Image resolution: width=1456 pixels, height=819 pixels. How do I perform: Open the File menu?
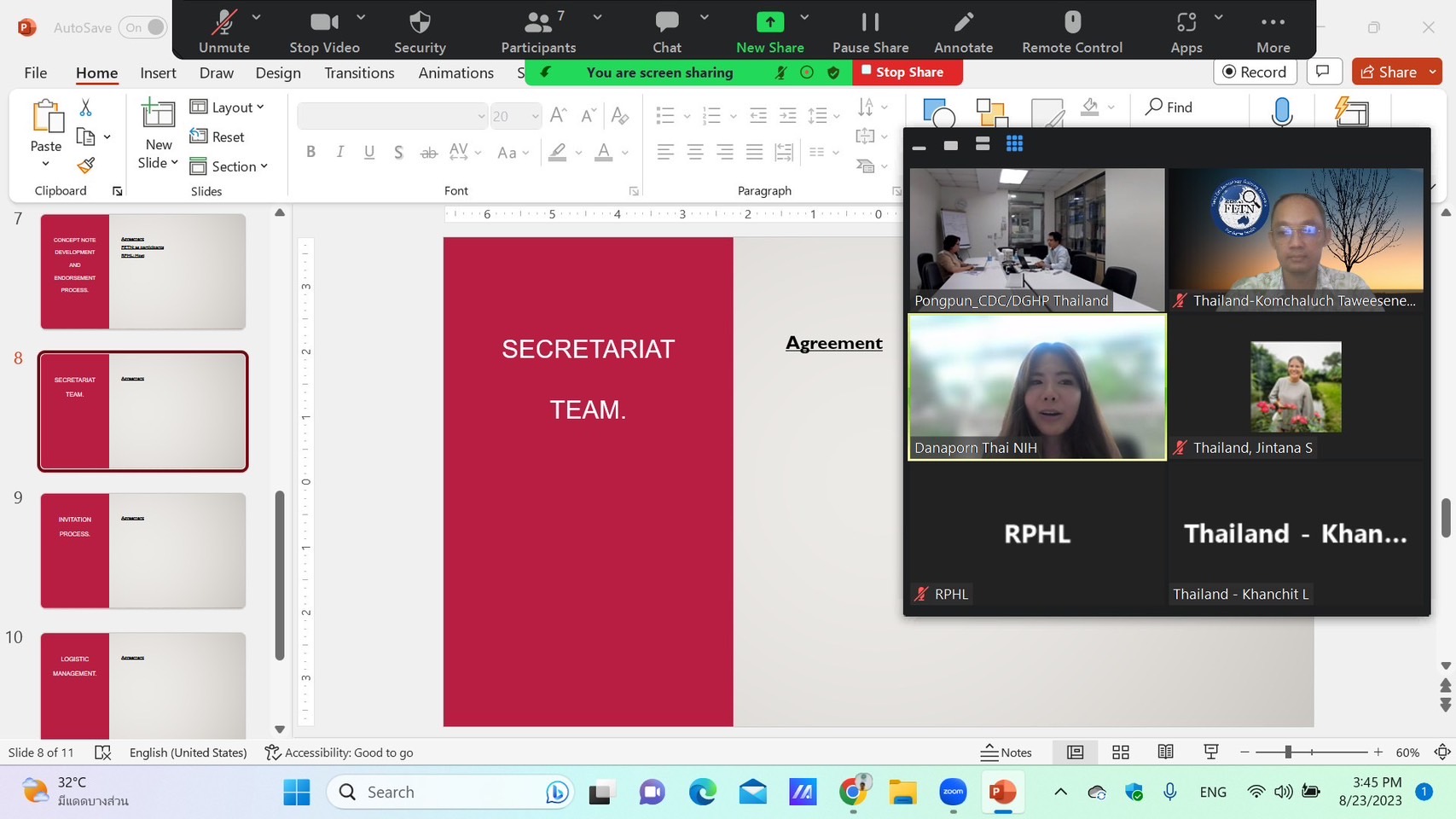(x=36, y=73)
